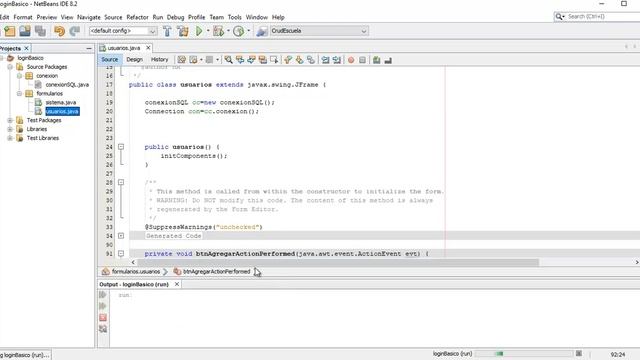Screen dimensions: 640x360
Task: Open the CrudEscuela database dropdown
Action: tap(319, 31)
